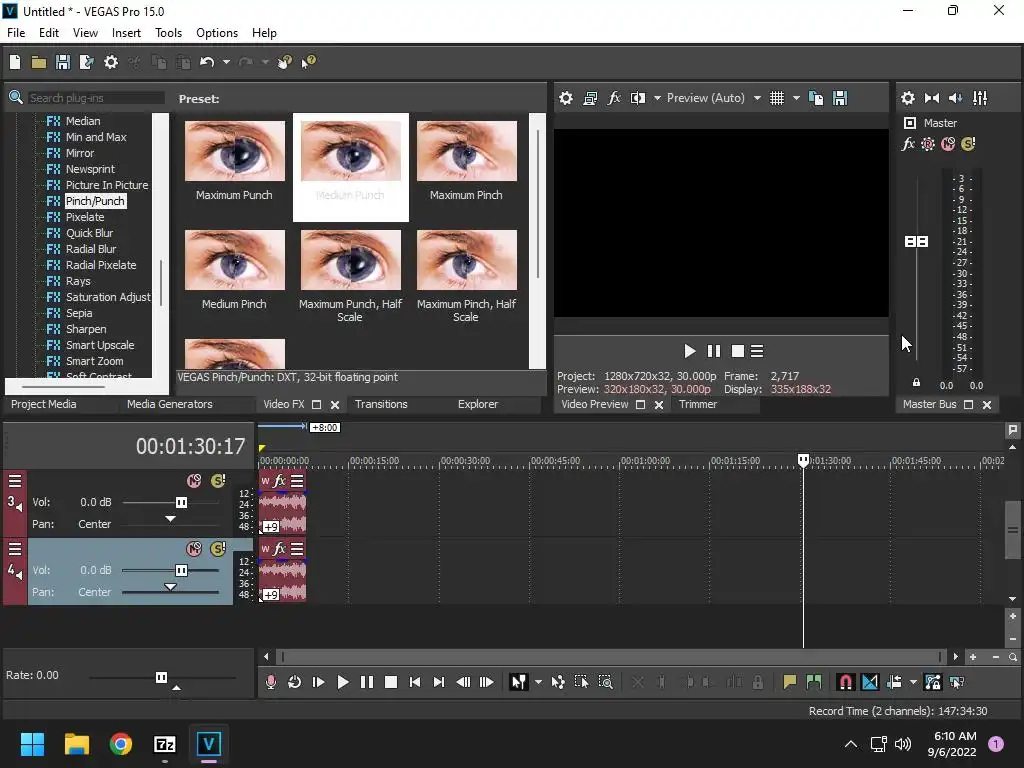Screen dimensions: 1024x768
Task: Insert a region with green icon
Action: 814,682
